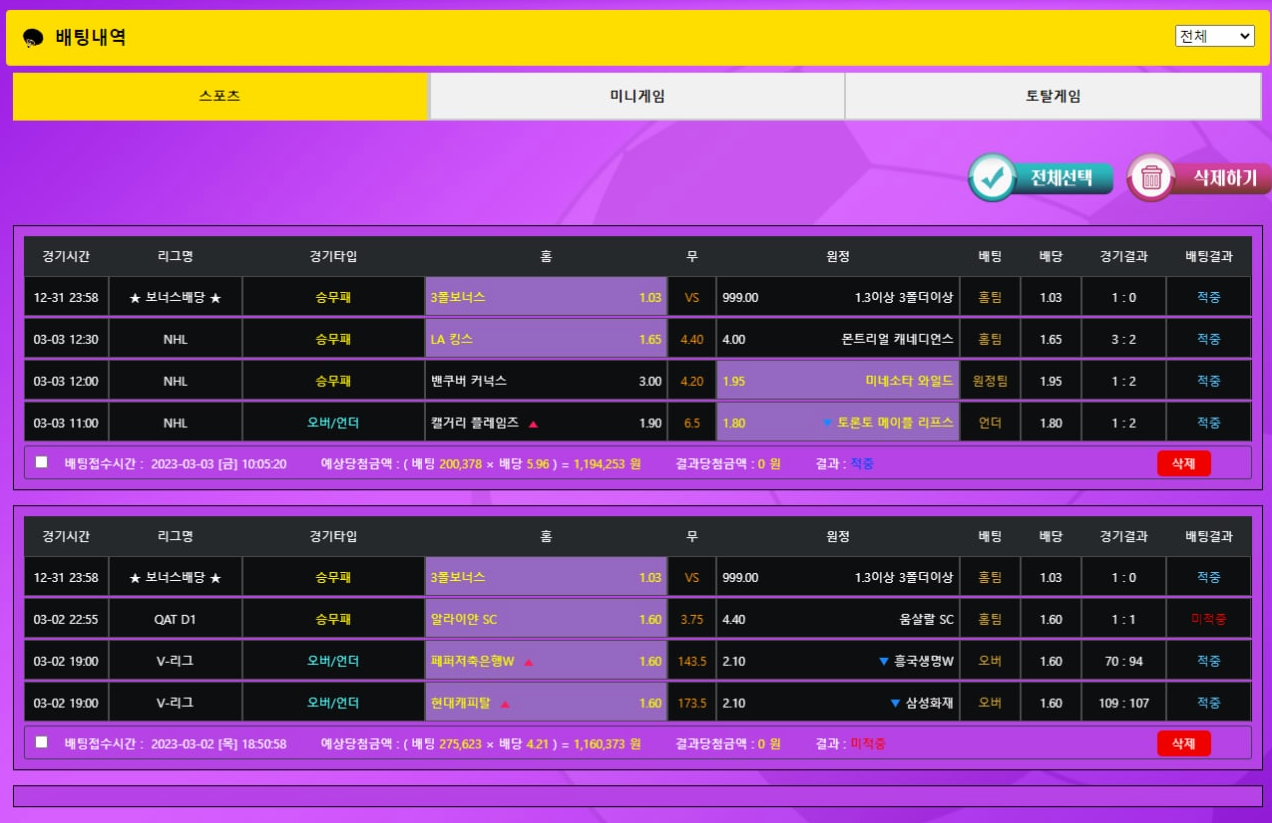Click the 미네소타 와일드 away odds cell

[838, 381]
